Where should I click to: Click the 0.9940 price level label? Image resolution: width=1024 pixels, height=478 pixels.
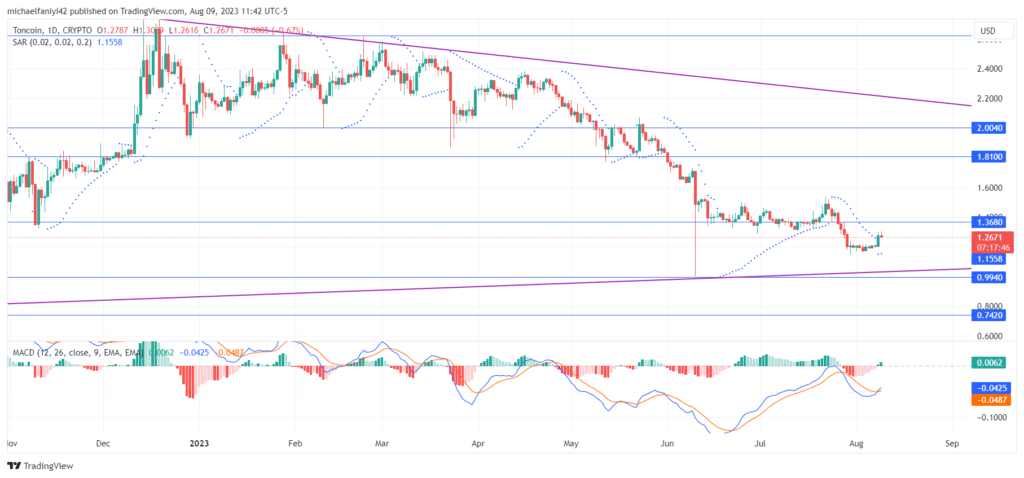(x=987, y=278)
